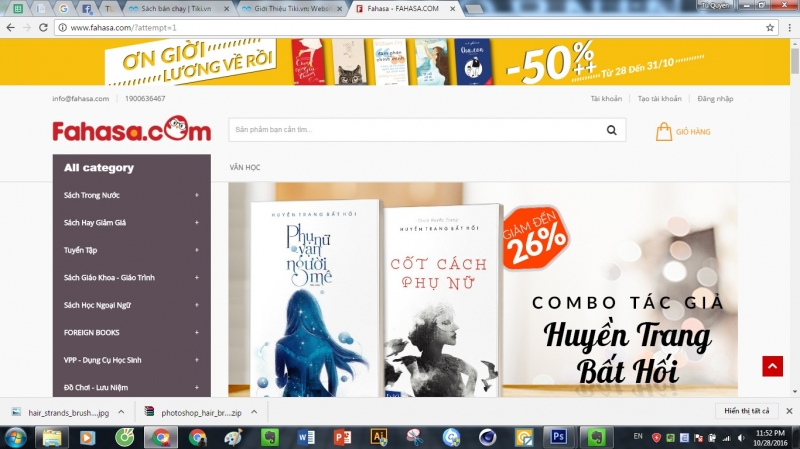Open the shopping bag cart icon

(663, 131)
